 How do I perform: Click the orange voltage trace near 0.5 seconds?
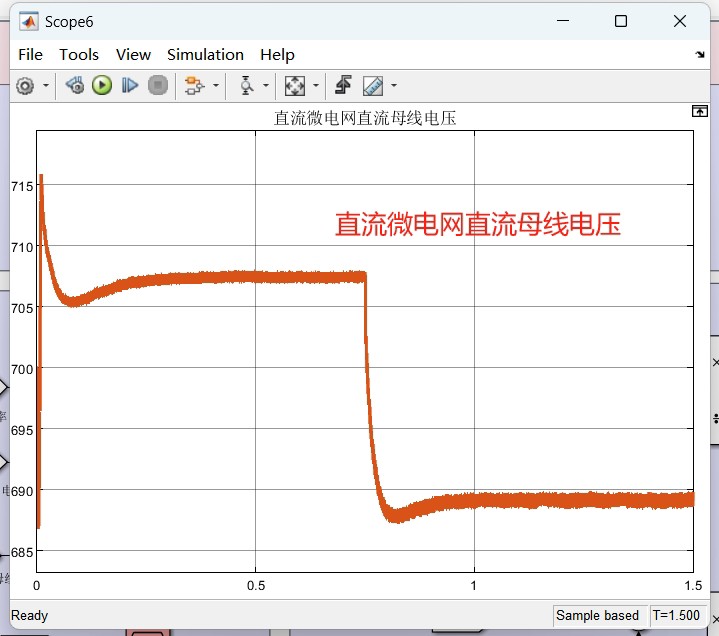pyautogui.click(x=255, y=277)
